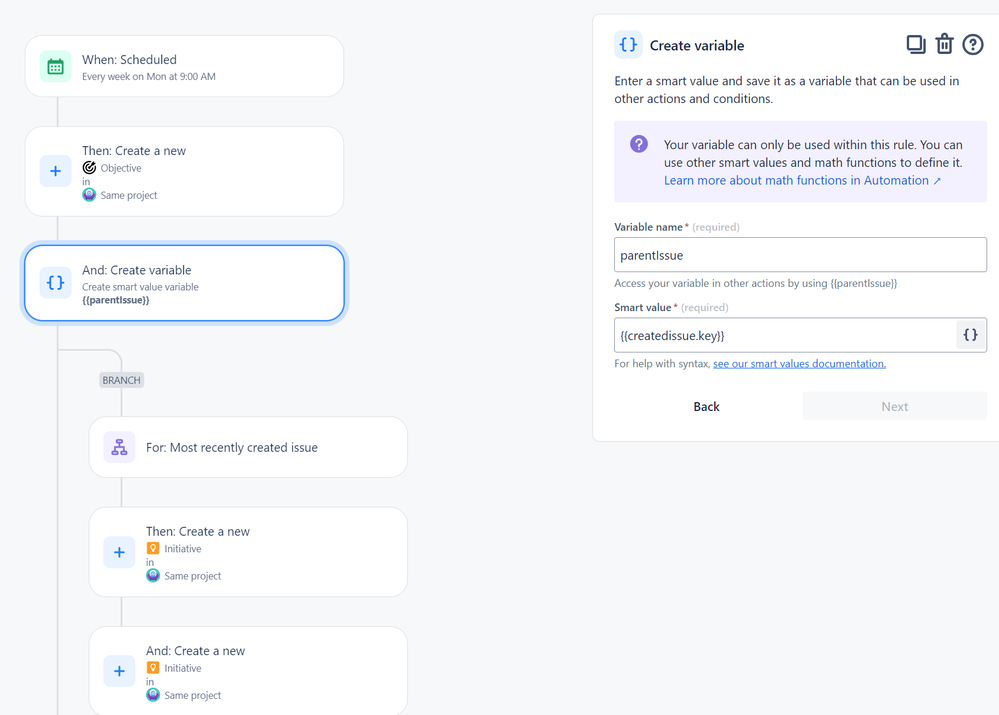Click the purple question mark info icon

tap(639, 145)
